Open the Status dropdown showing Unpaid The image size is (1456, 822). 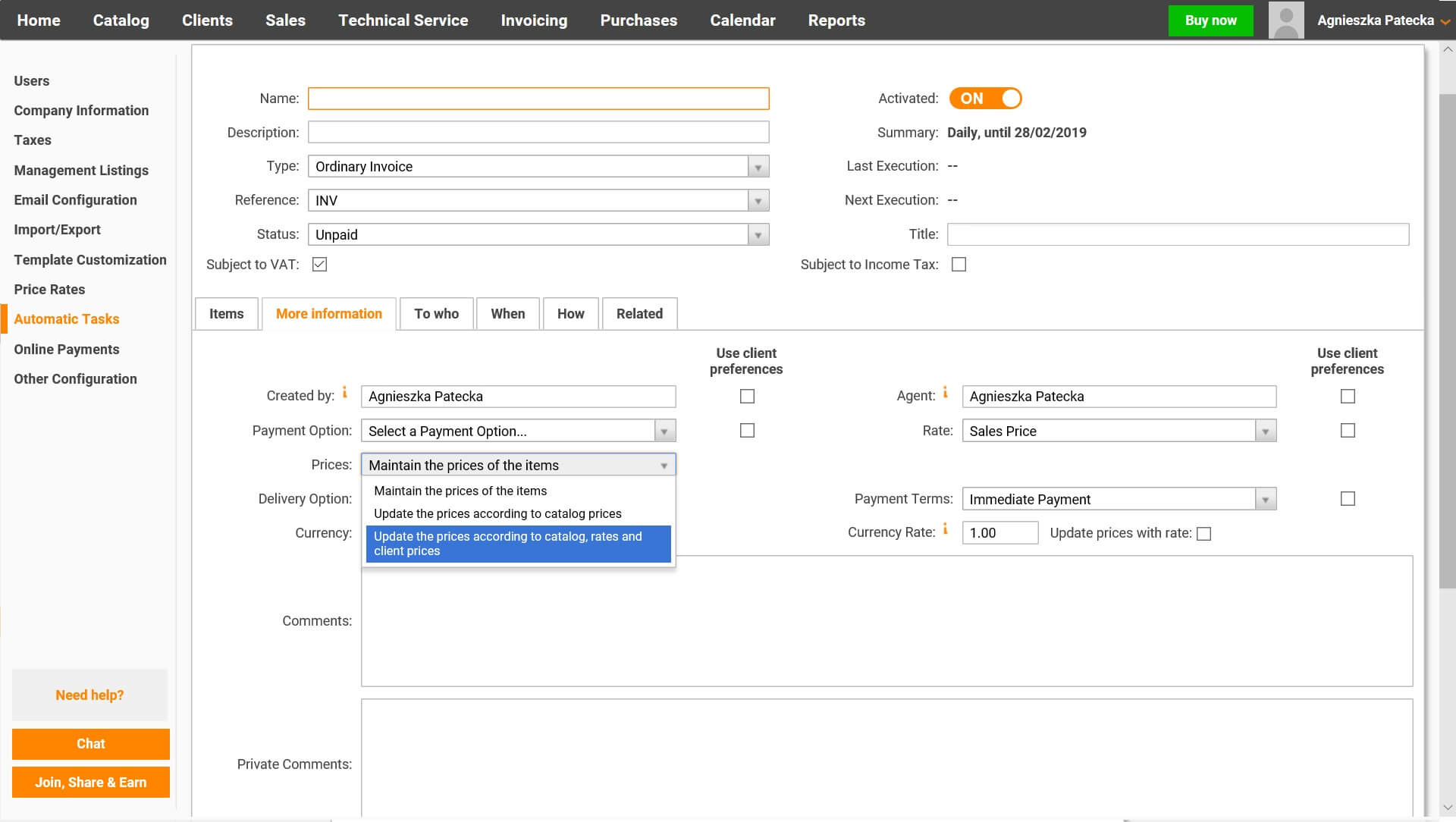[x=538, y=235]
